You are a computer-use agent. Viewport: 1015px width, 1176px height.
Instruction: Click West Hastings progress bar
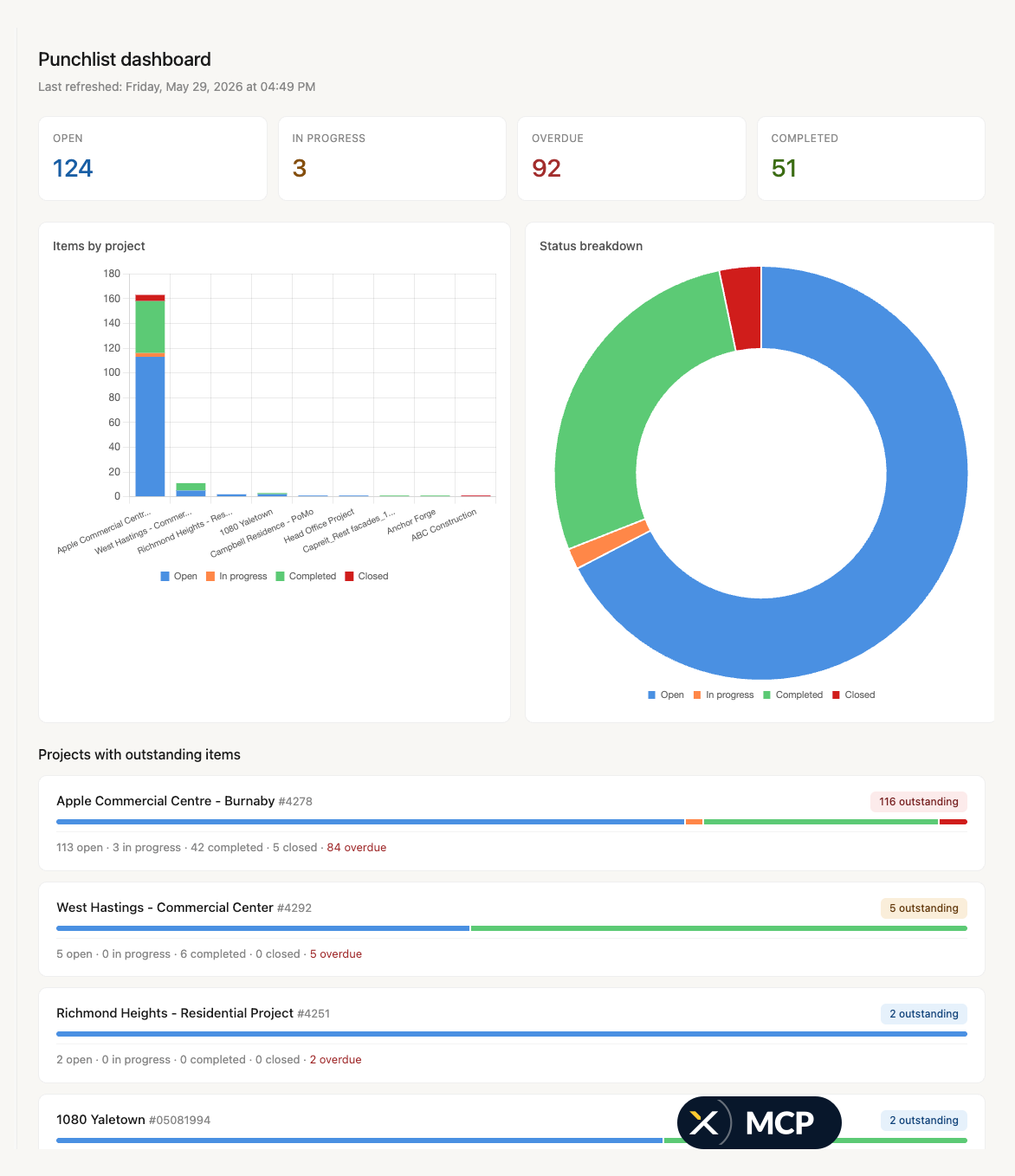coord(512,928)
